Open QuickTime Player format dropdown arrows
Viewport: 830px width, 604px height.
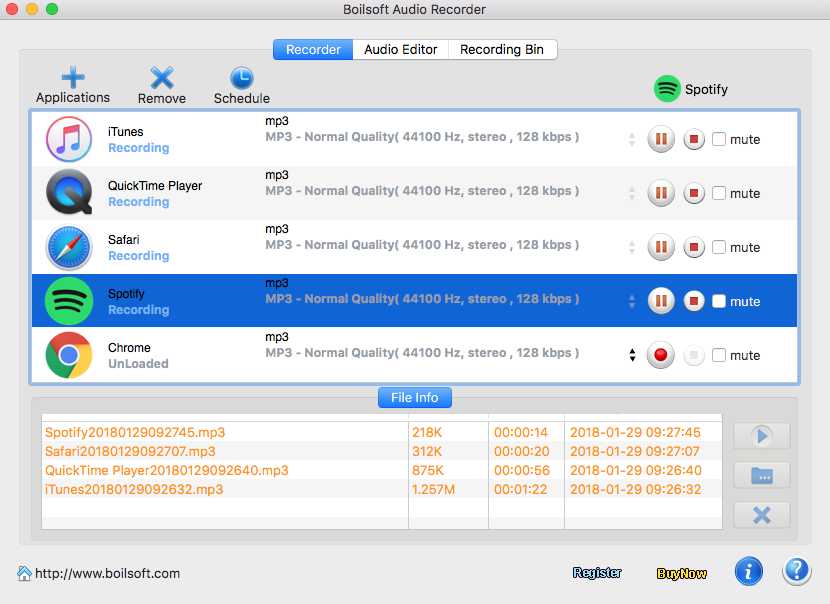pyautogui.click(x=632, y=194)
